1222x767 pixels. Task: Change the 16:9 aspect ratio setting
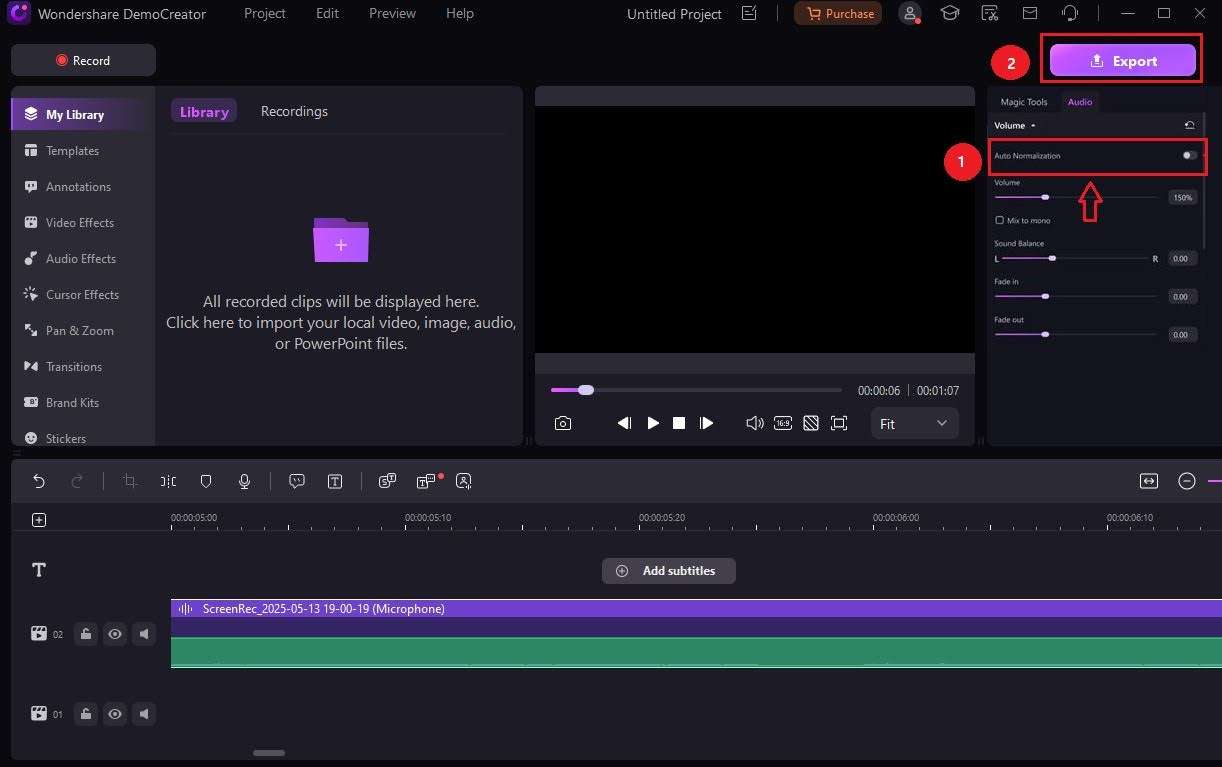click(783, 423)
